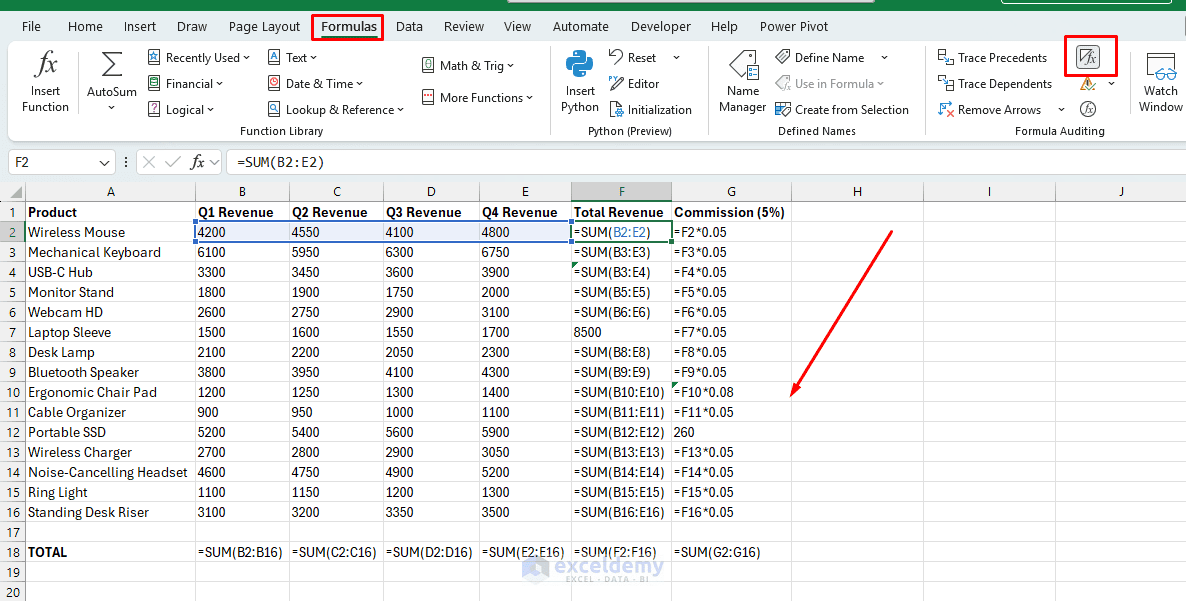Viewport: 1186px width, 601px height.
Task: Click the Python Reset button
Action: (x=632, y=57)
